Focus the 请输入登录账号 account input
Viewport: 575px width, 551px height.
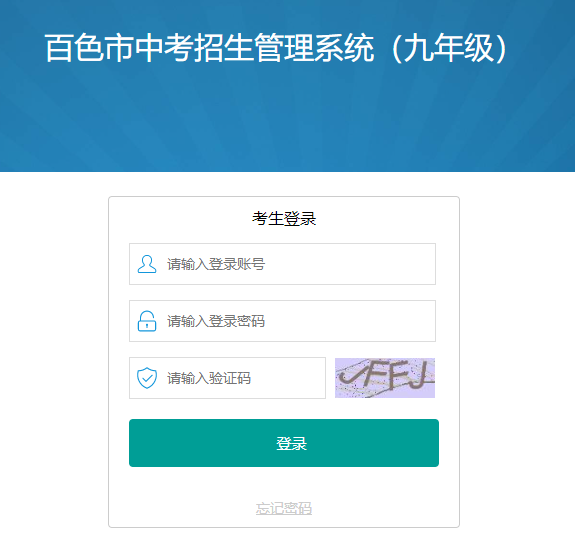(282, 264)
